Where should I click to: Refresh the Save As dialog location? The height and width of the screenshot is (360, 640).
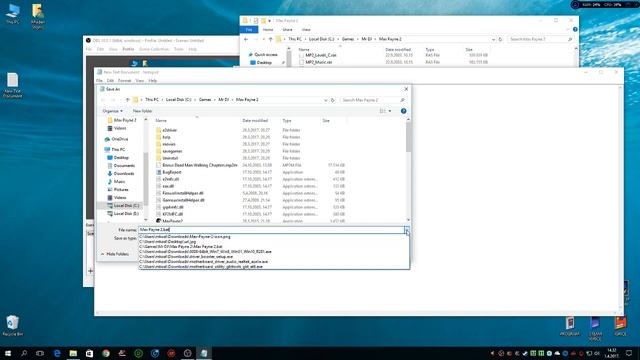pos(333,100)
